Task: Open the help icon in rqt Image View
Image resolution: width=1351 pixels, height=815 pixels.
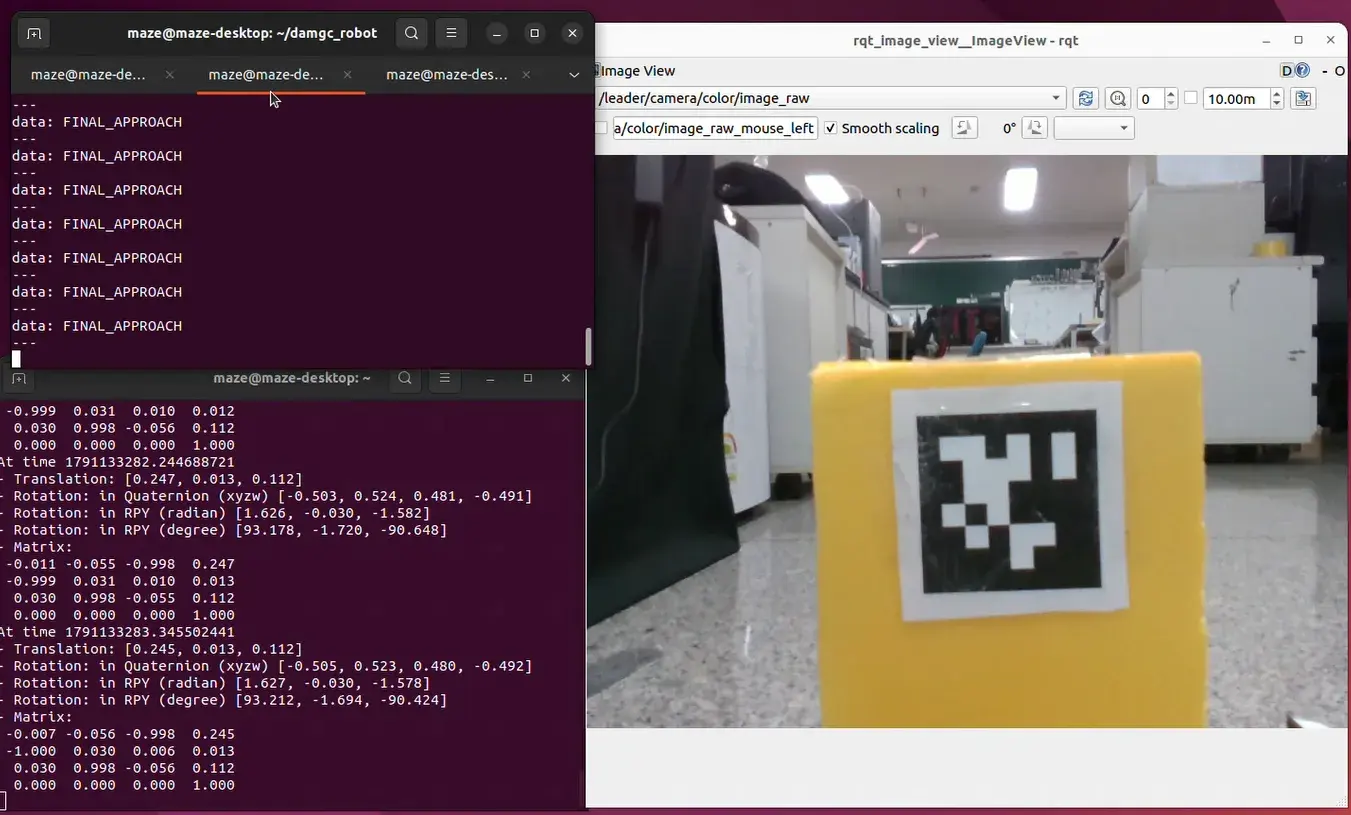Action: [1302, 70]
